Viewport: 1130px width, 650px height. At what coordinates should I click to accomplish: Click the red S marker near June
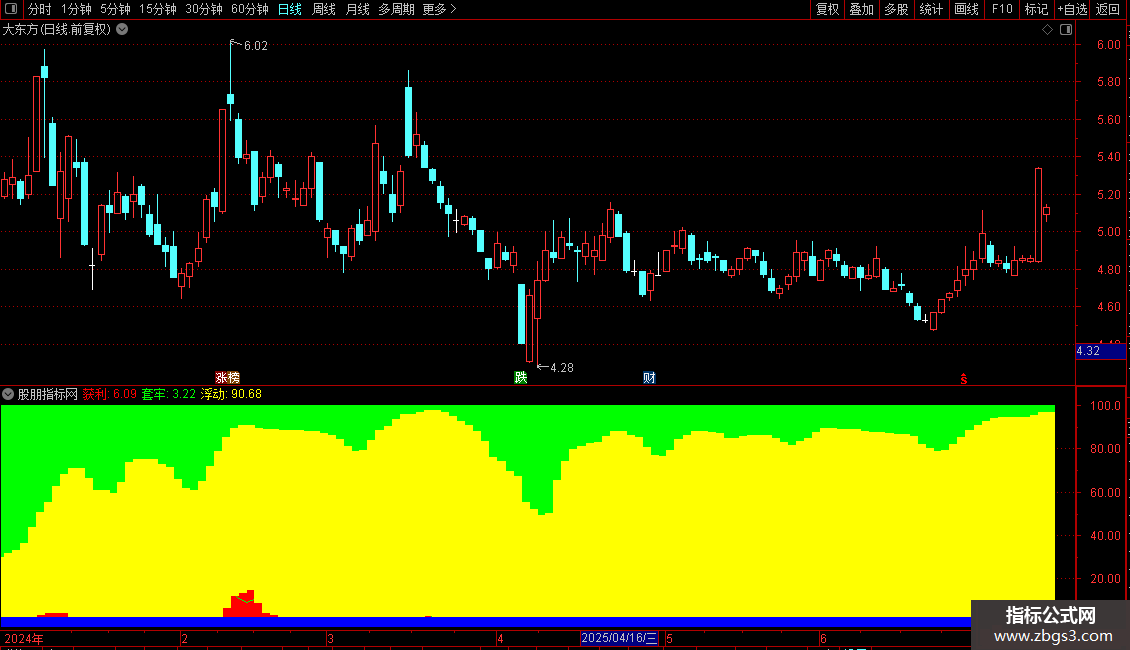pos(964,379)
